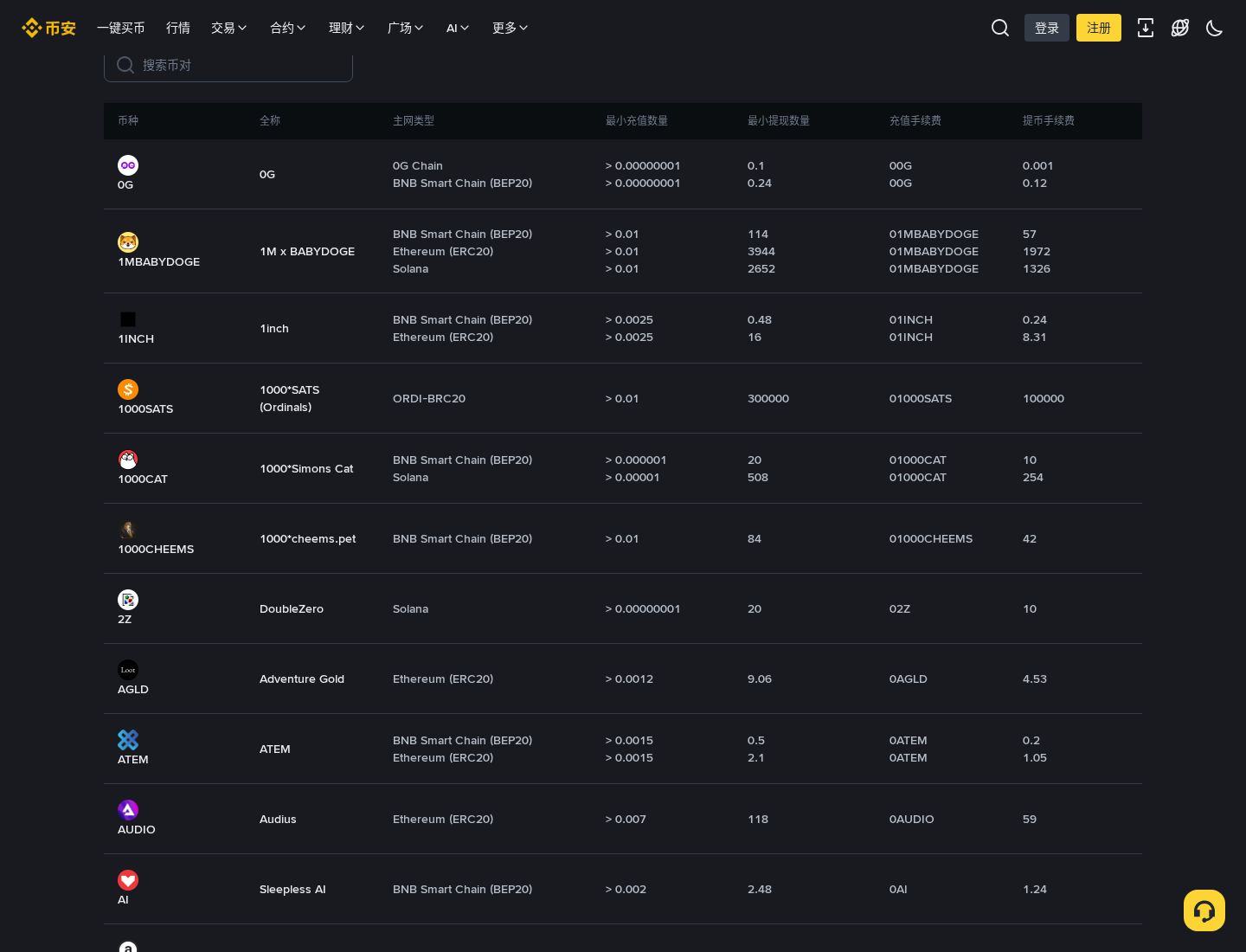Toggle dark mode moon icon
This screenshot has width=1246, height=952.
pyautogui.click(x=1215, y=28)
